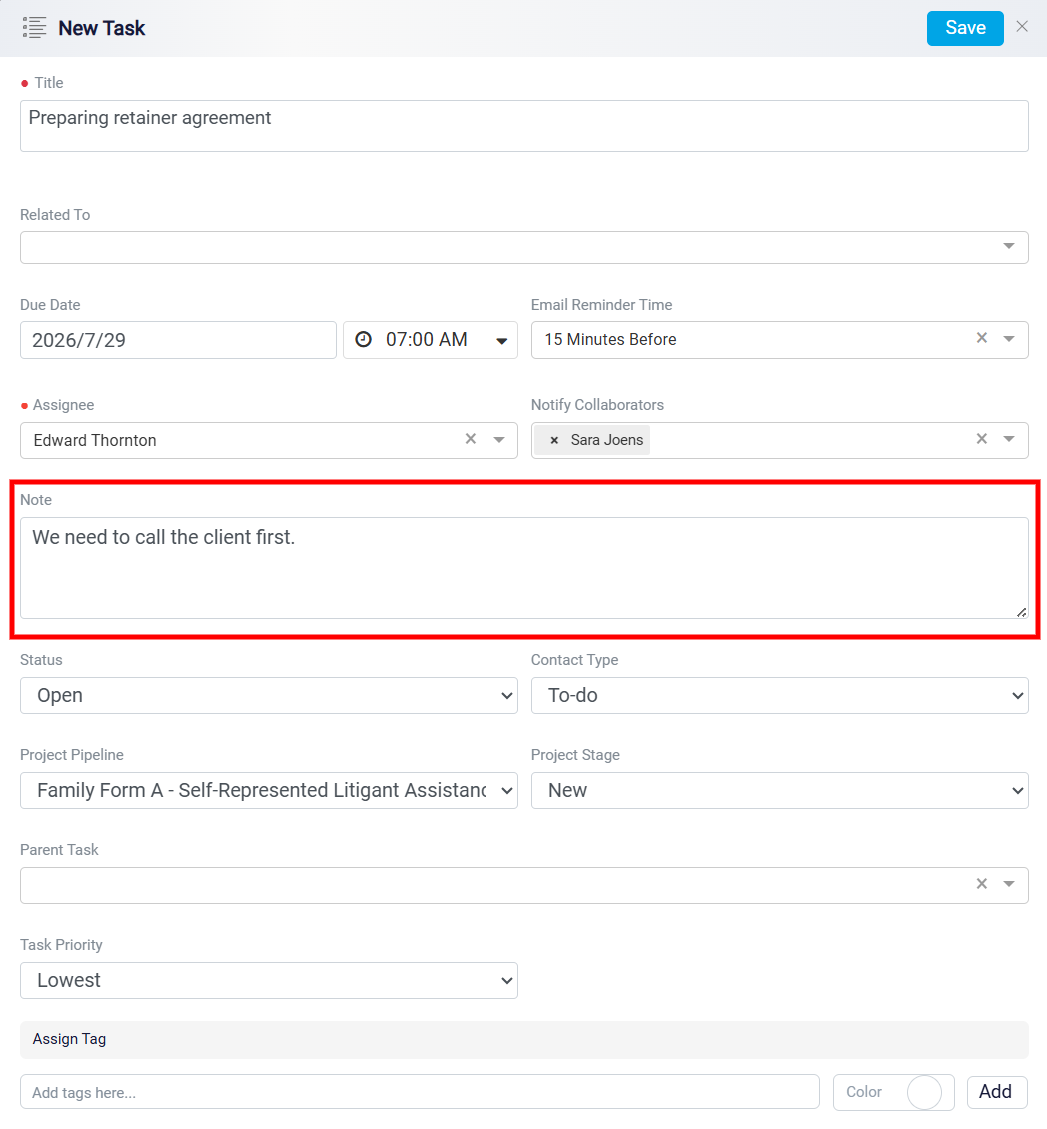Clear the Parent Task selection
Viewport: 1047px width, 1129px height.
coord(981,883)
